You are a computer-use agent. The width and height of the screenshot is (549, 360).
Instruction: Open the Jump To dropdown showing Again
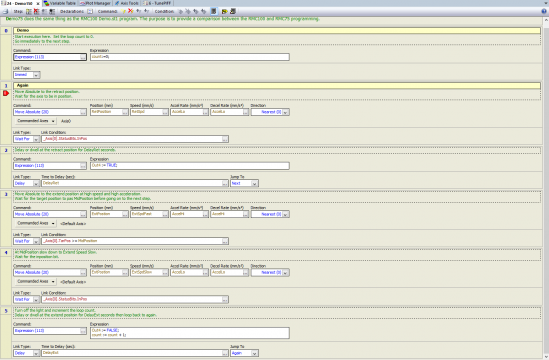(255, 353)
